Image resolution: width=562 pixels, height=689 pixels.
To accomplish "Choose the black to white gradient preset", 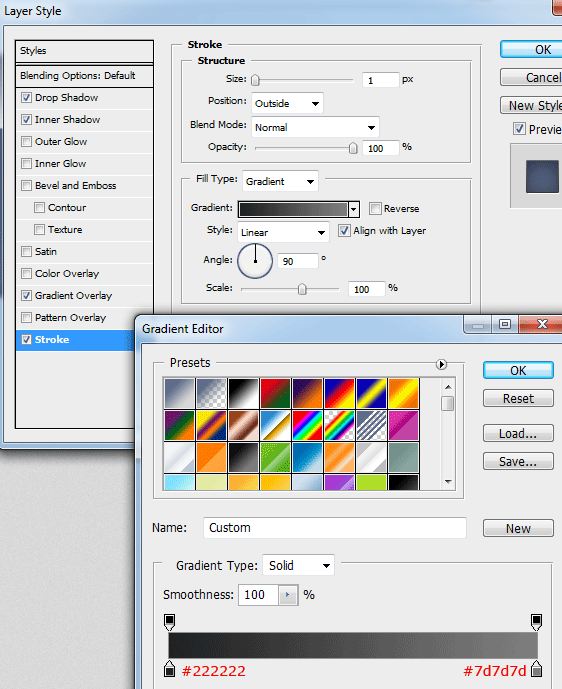I will (243, 393).
